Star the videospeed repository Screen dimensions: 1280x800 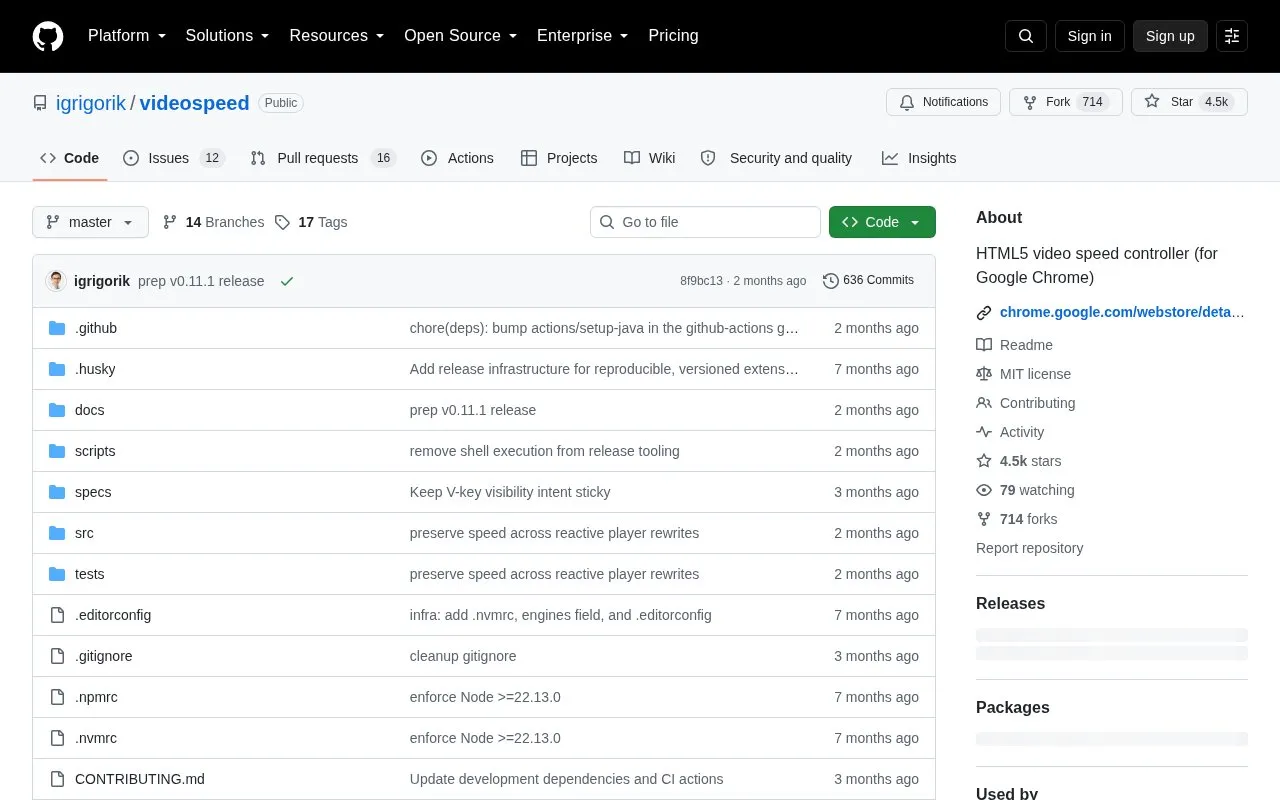click(x=1189, y=102)
